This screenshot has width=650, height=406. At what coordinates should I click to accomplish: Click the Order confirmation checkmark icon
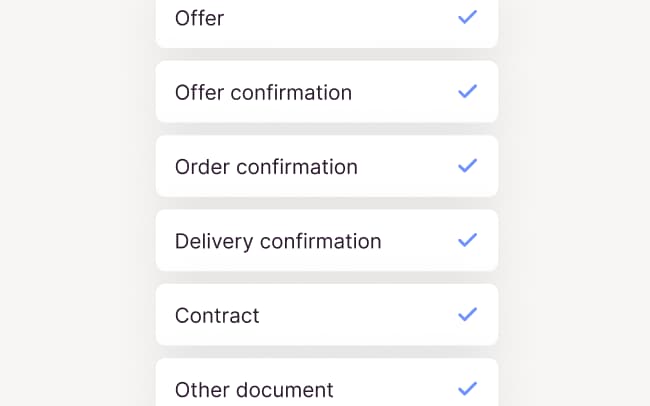coord(467,166)
